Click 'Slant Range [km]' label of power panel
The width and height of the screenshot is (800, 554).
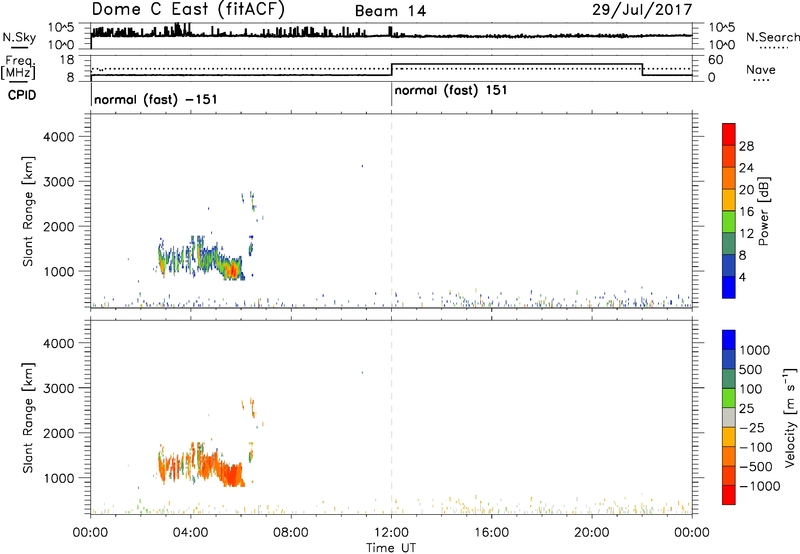click(x=28, y=211)
